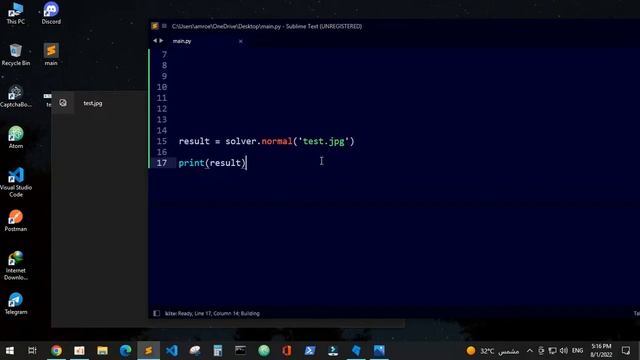Image resolution: width=640 pixels, height=360 pixels.
Task: Open the Discord desktop shortcut
Action: point(51,13)
